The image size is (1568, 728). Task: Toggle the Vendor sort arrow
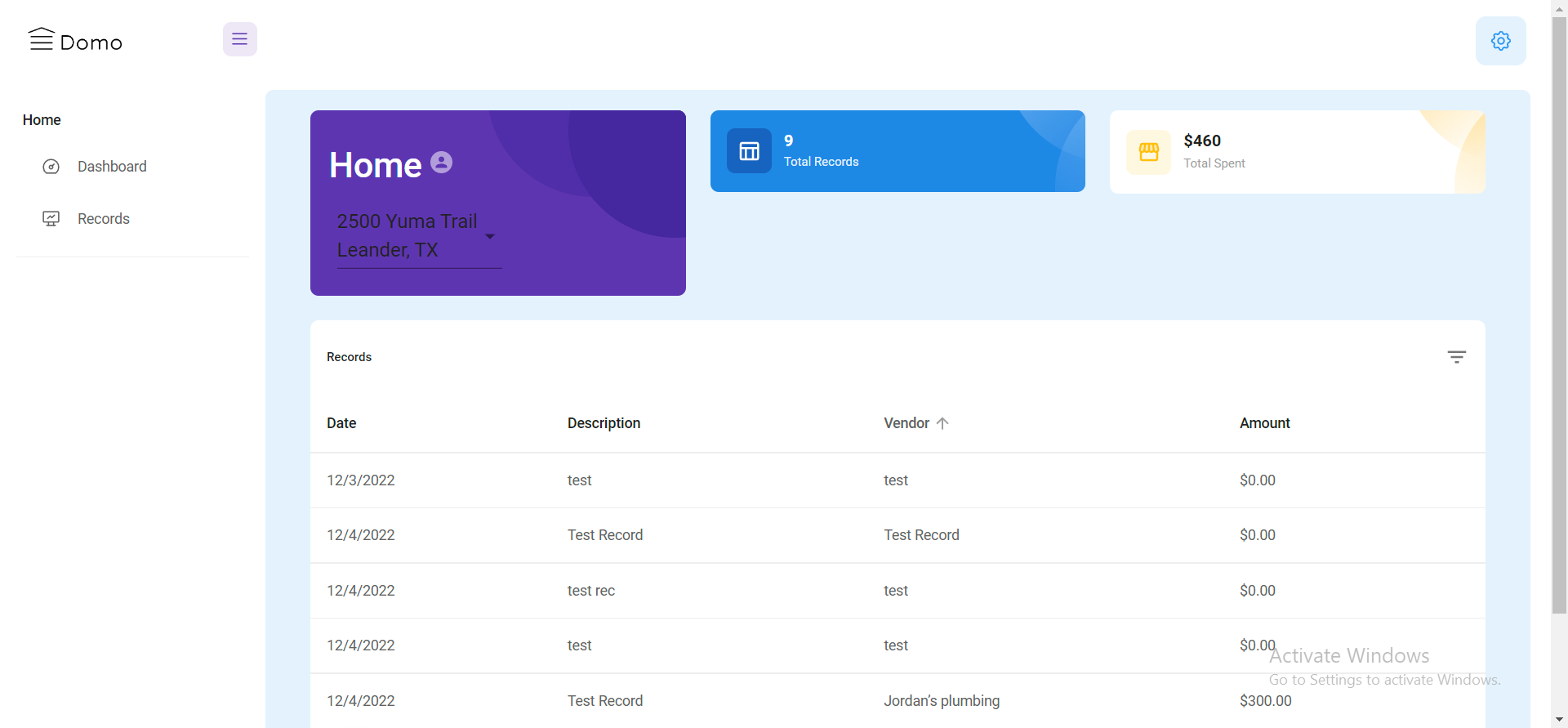942,423
